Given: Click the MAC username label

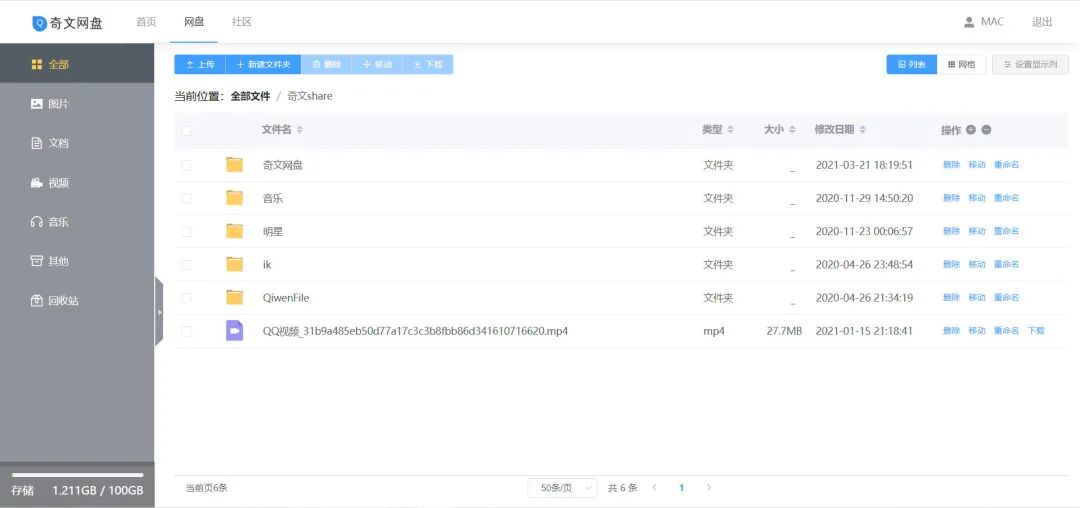Looking at the screenshot, I should (992, 22).
